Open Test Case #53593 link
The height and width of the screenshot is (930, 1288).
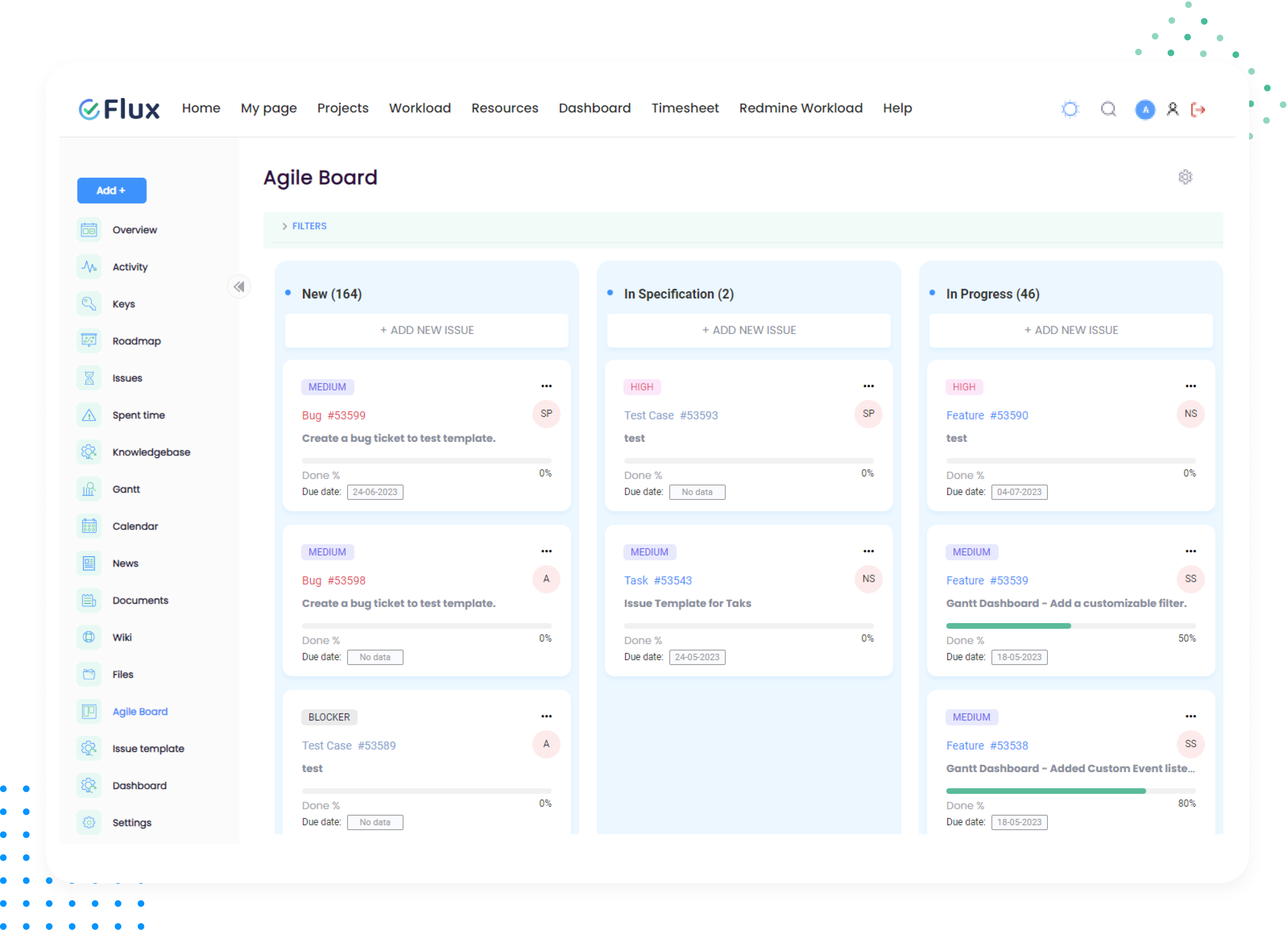click(671, 416)
